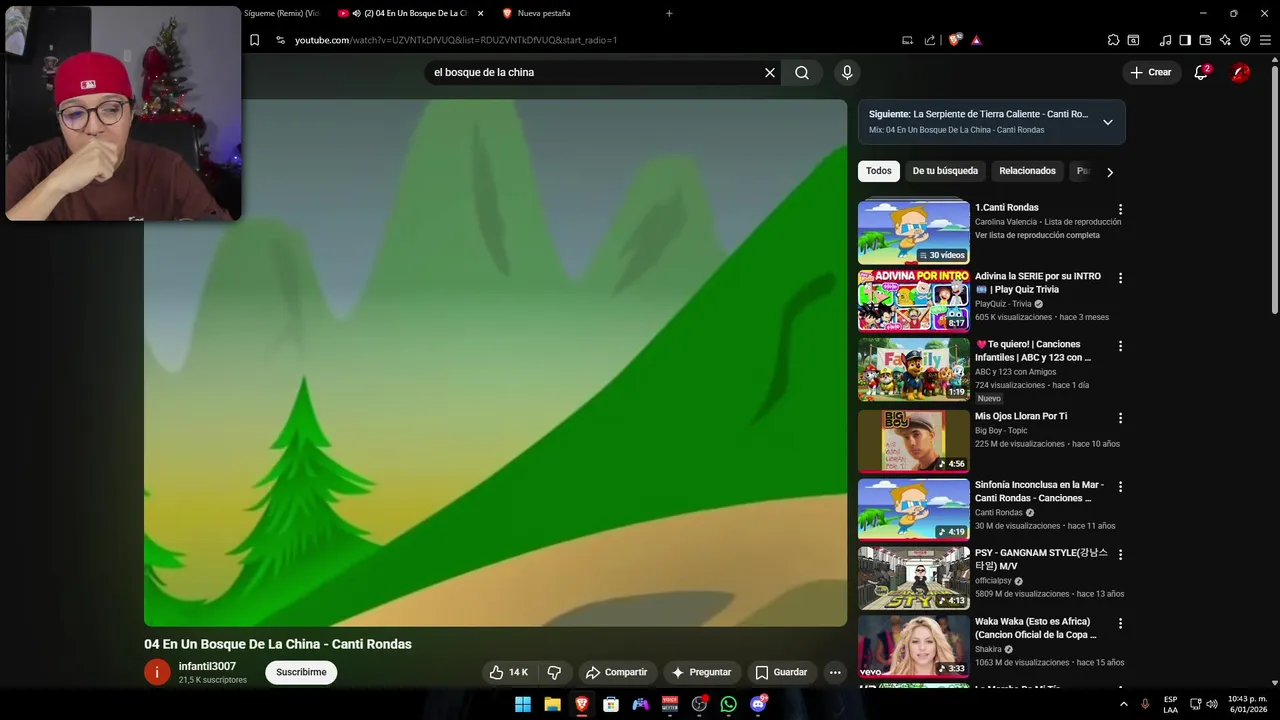1280x720 pixels.
Task: Run search with the magnifier button
Action: coord(802,72)
